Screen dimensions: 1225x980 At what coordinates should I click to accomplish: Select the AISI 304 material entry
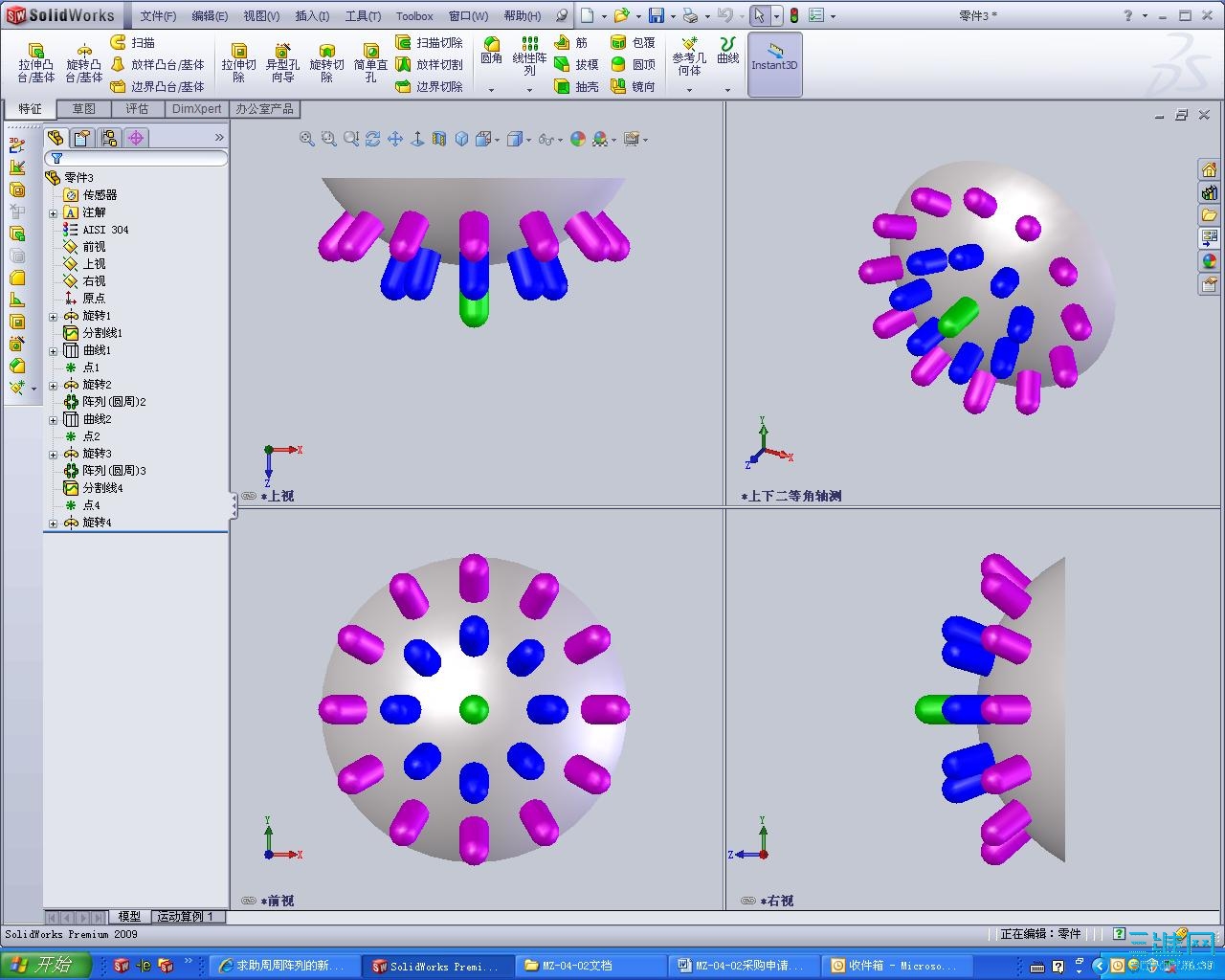[x=96, y=230]
